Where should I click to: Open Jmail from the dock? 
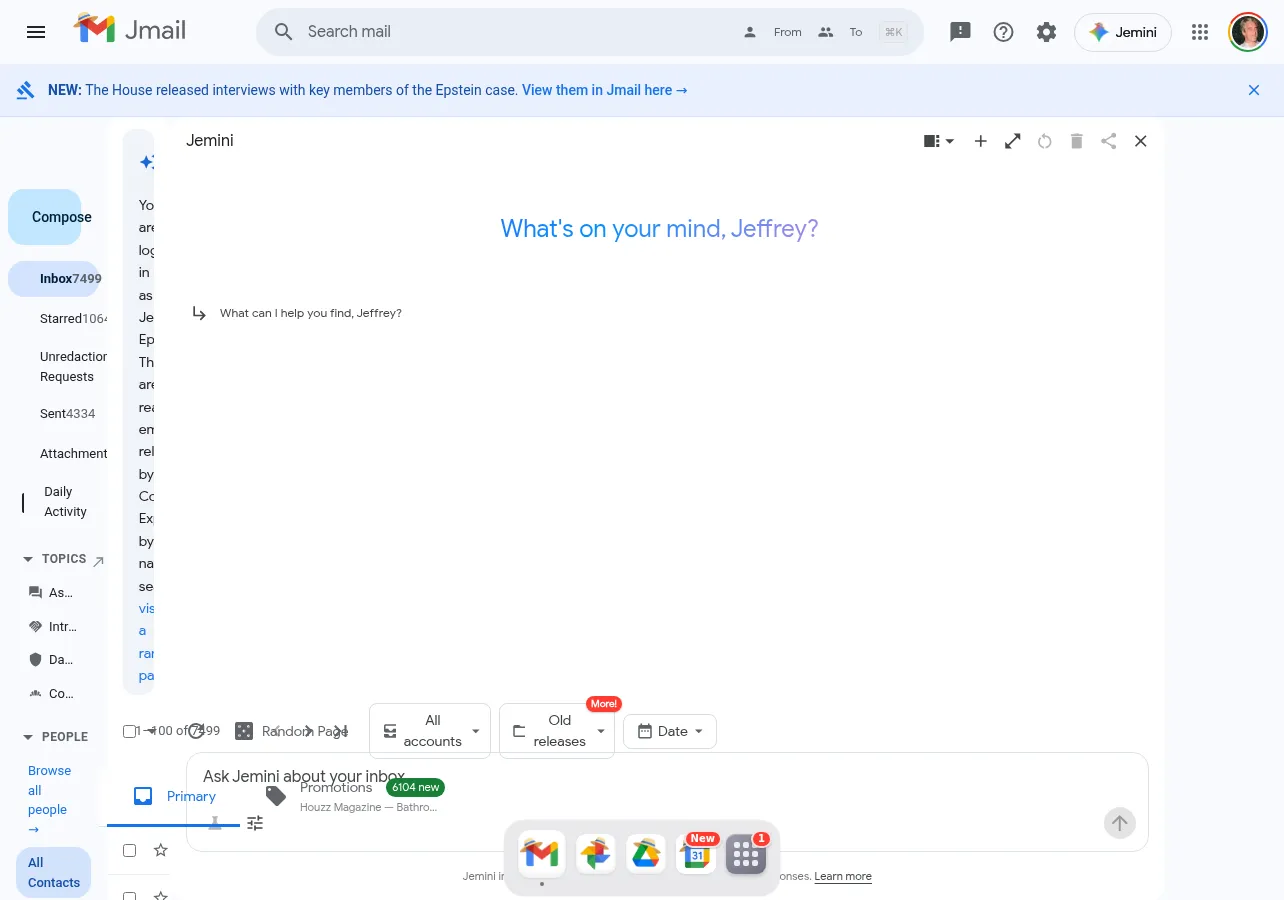tap(541, 854)
